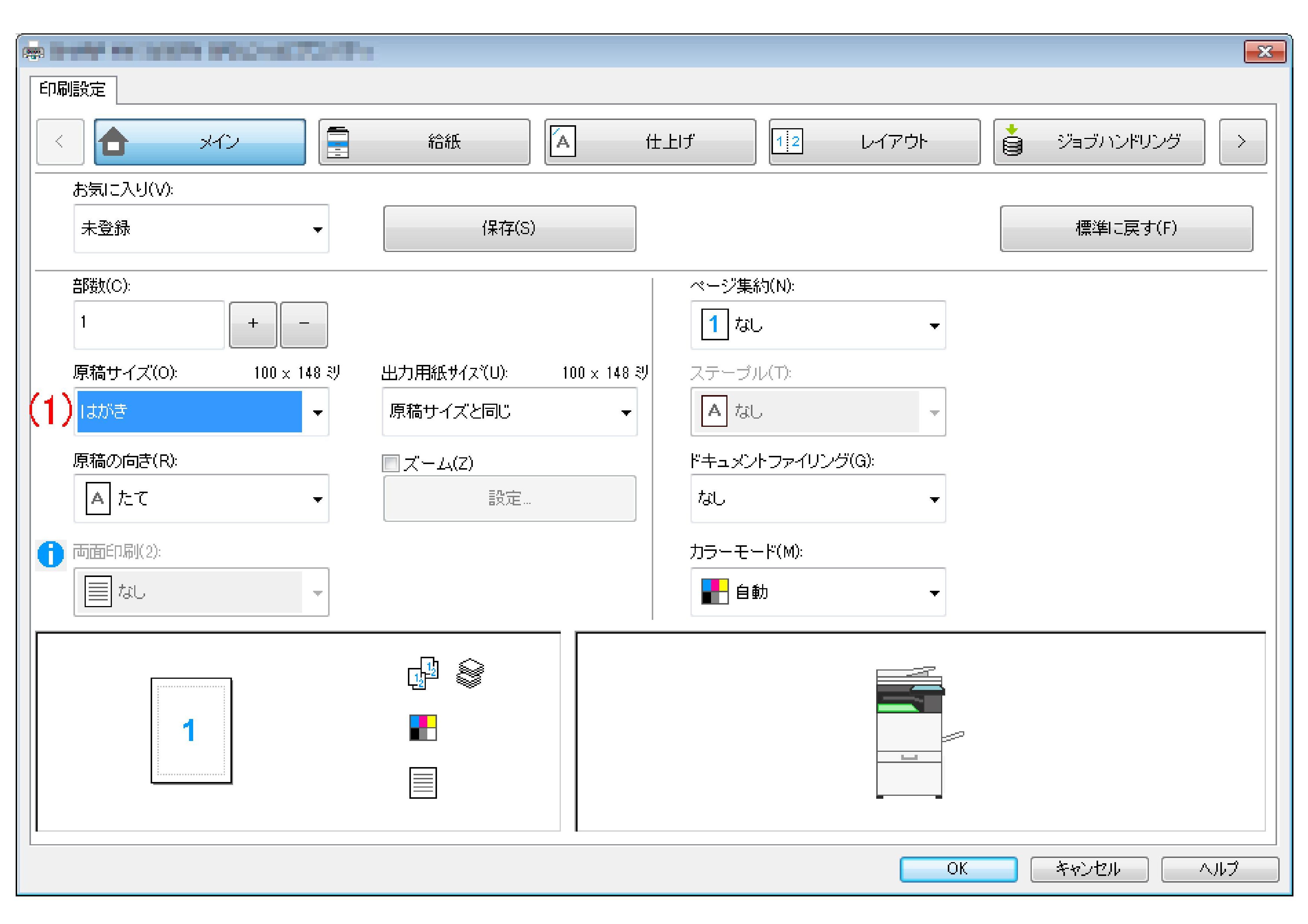Switch to the 給紙 tab
This screenshot has width=1308, height=924.
424,142
